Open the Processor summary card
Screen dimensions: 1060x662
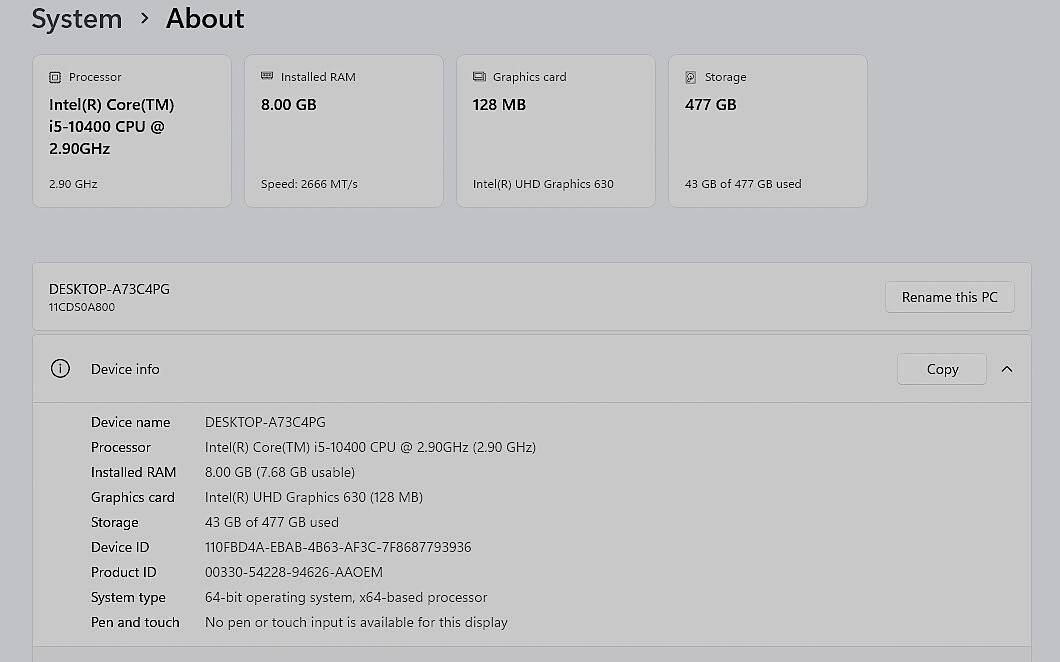pyautogui.click(x=132, y=131)
